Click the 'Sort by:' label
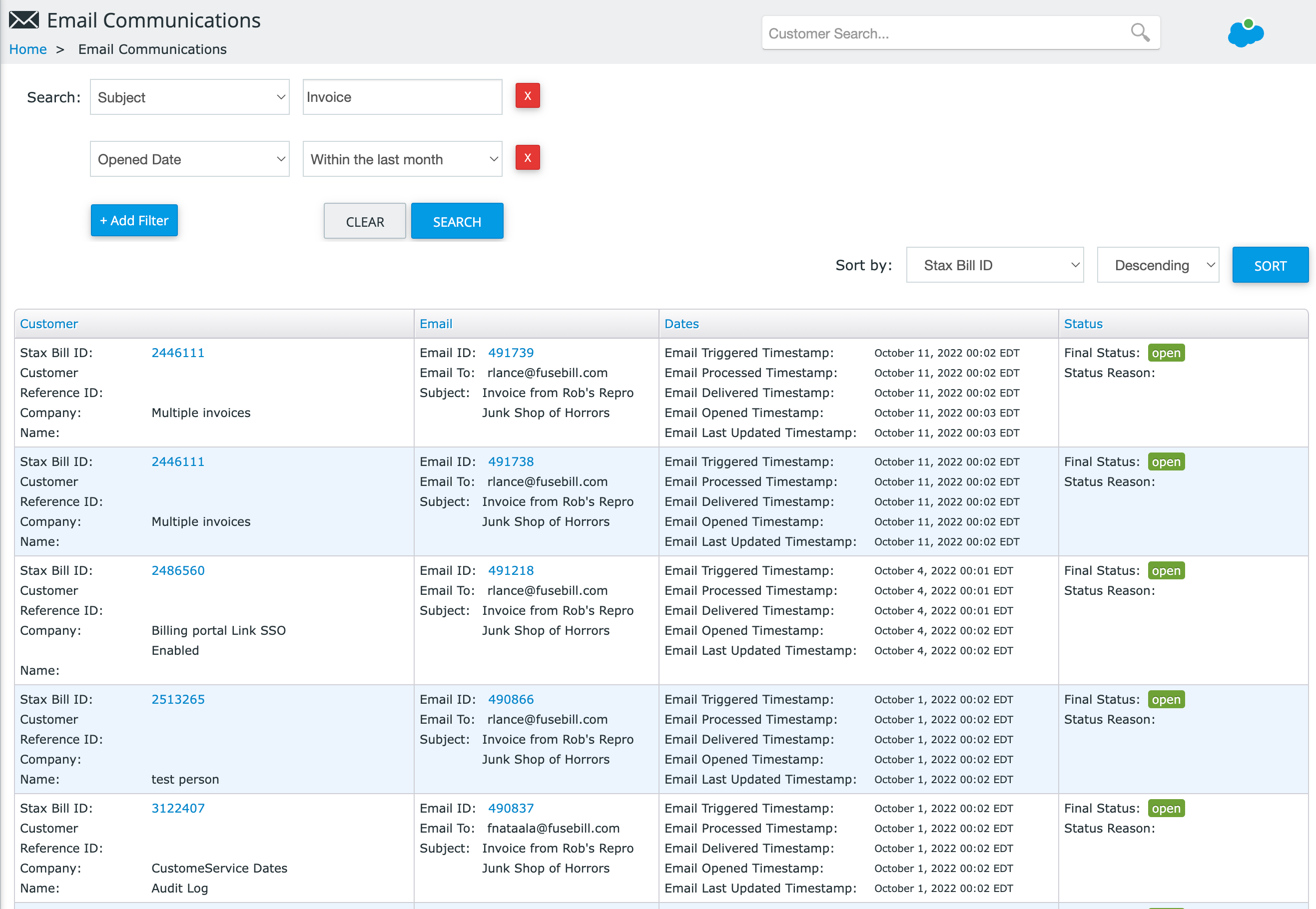 [863, 265]
